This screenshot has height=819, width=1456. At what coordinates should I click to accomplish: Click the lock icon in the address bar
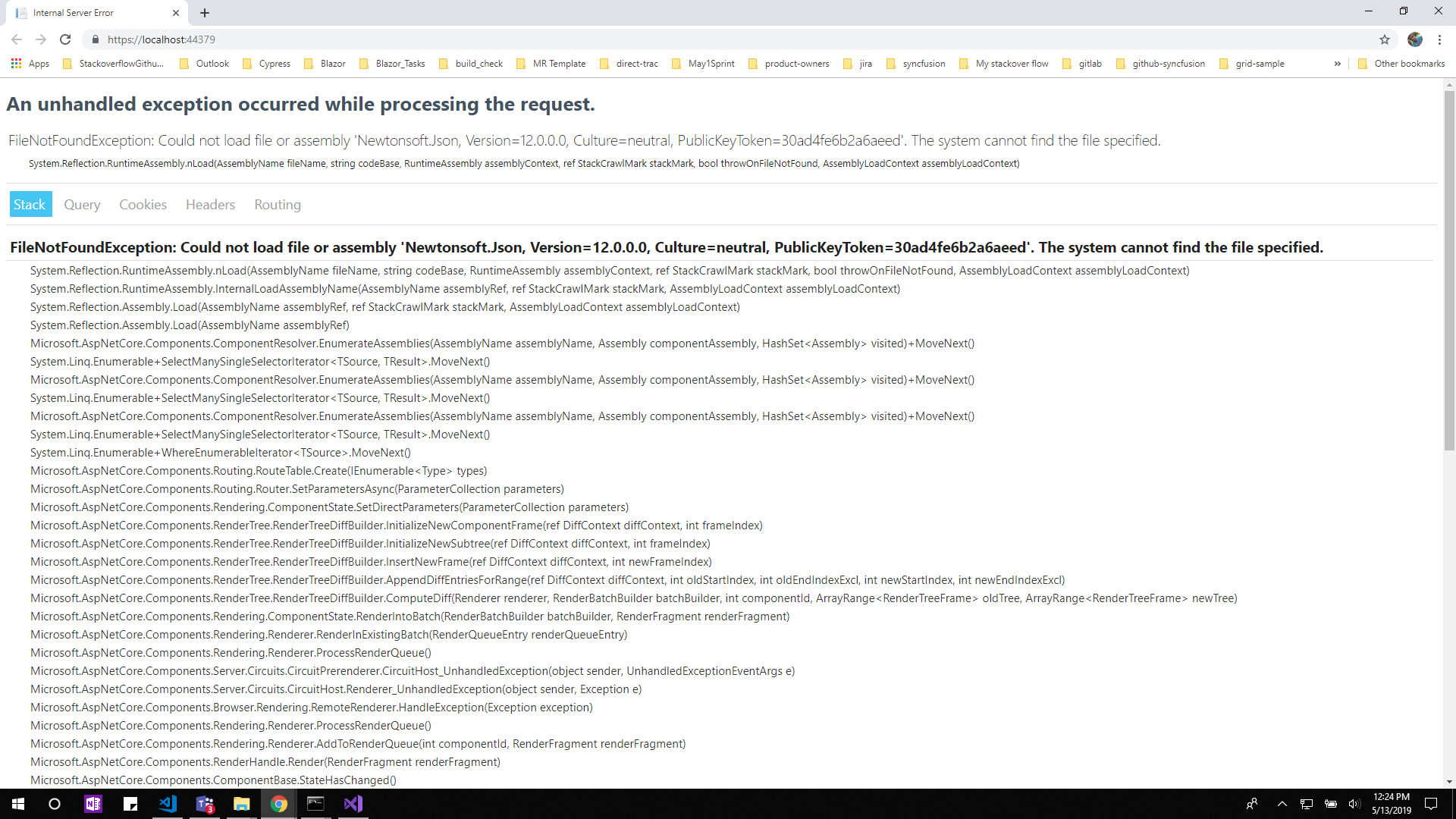[x=96, y=39]
